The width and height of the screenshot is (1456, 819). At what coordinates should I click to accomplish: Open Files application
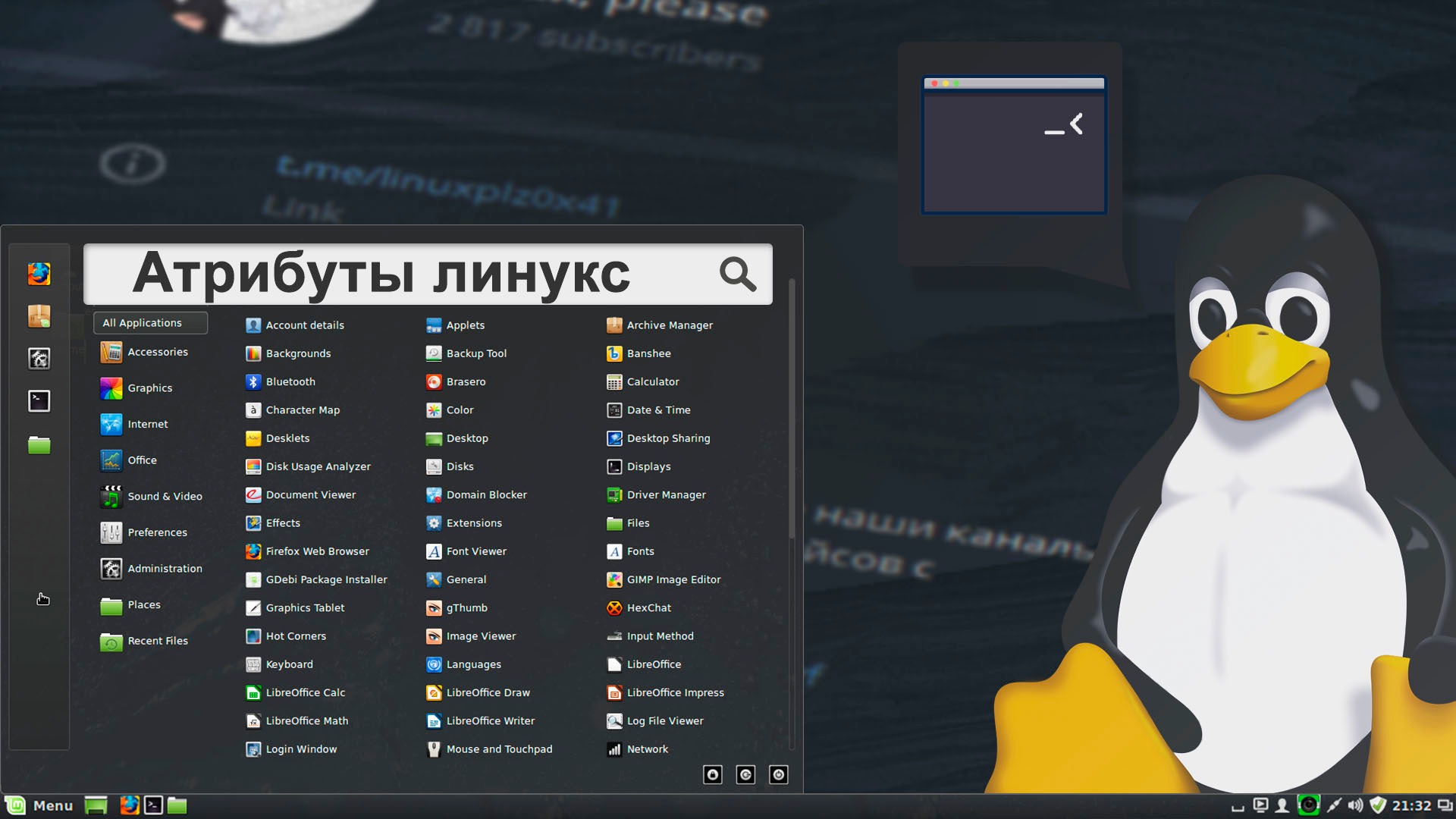pyautogui.click(x=638, y=523)
